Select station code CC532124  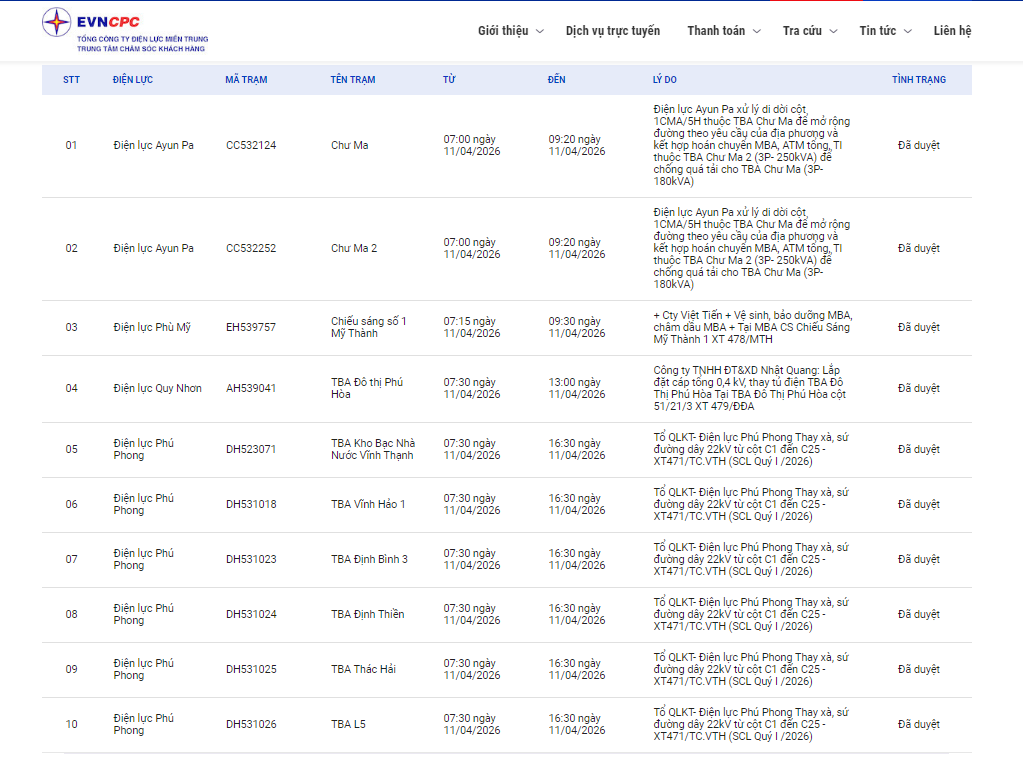(x=251, y=146)
